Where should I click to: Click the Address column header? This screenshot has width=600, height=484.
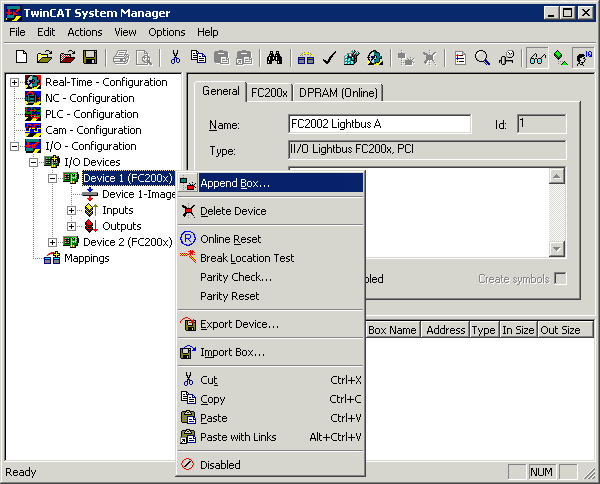445,330
